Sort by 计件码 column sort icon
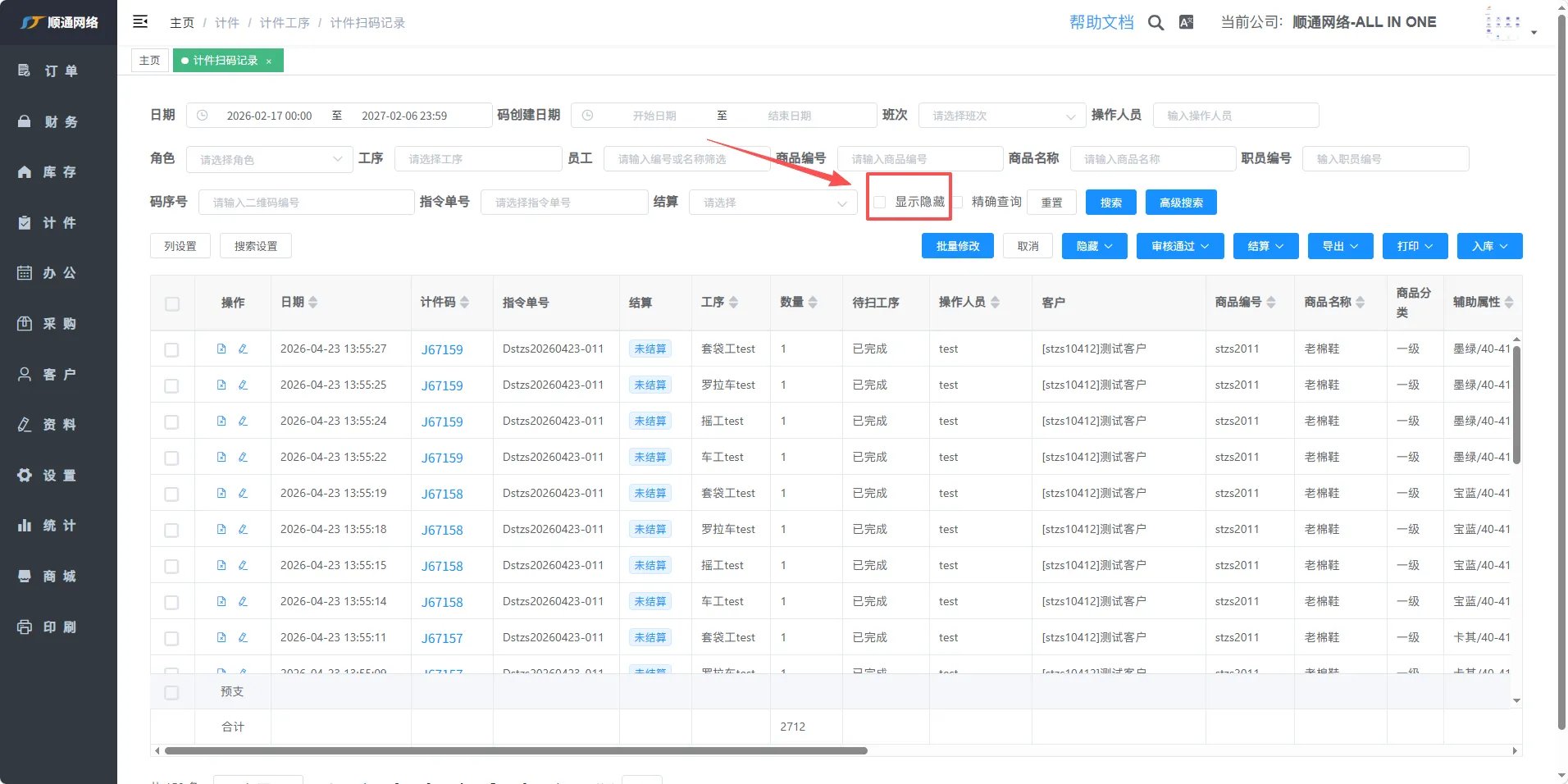 (x=465, y=303)
